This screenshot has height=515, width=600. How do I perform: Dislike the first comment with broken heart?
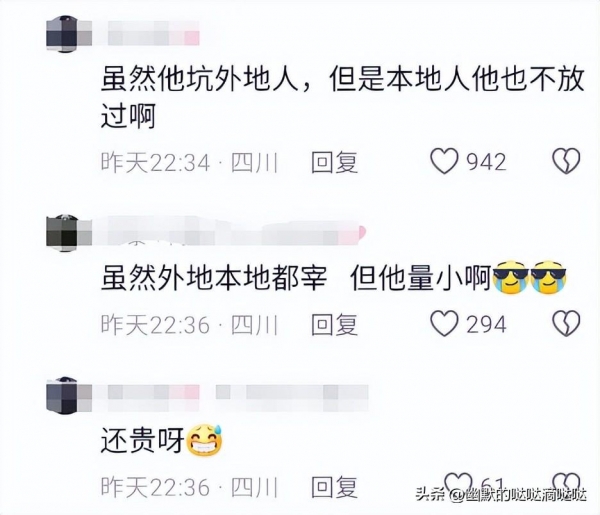click(566, 161)
